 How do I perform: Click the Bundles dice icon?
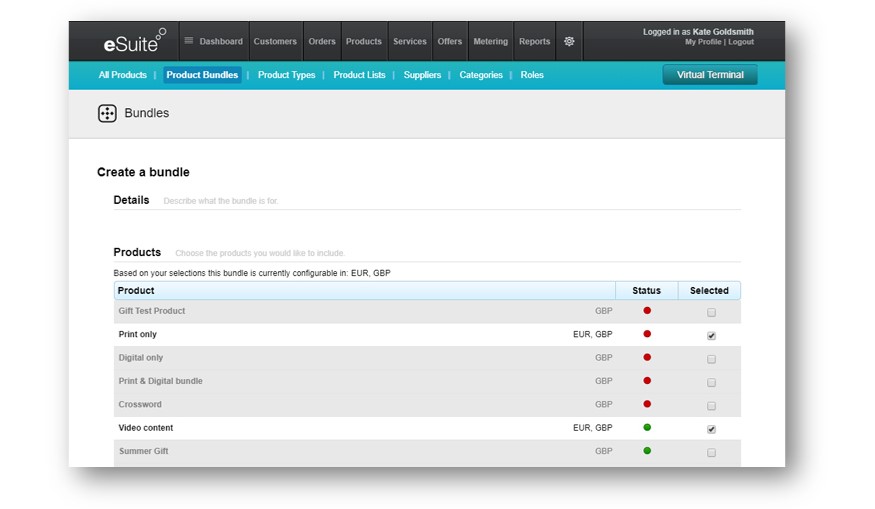[x=107, y=114]
